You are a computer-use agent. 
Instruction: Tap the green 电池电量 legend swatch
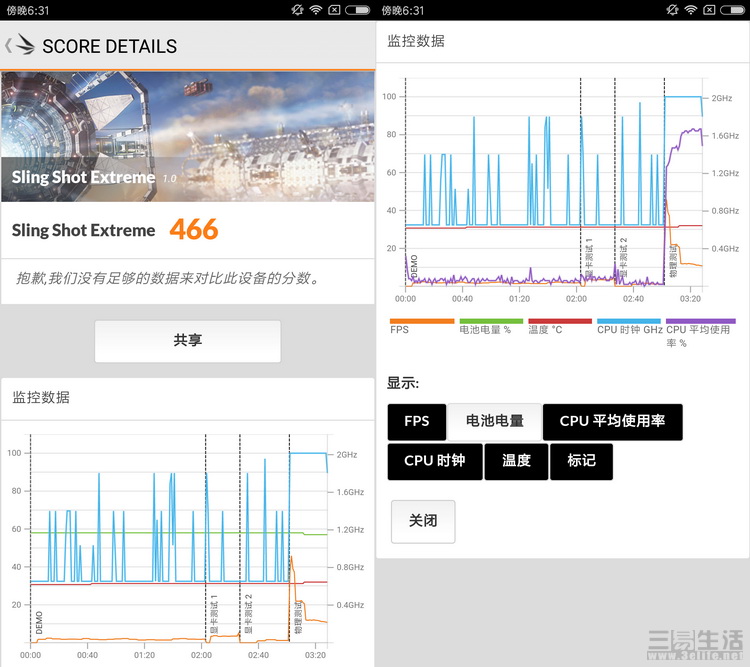(491, 321)
